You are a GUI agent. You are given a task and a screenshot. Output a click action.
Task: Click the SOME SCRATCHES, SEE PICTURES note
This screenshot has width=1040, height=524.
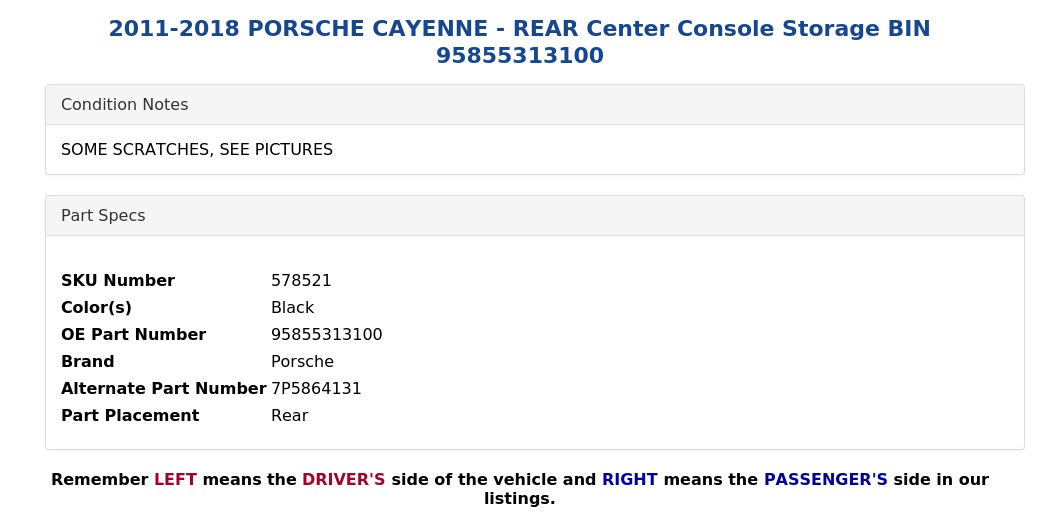[197, 150]
